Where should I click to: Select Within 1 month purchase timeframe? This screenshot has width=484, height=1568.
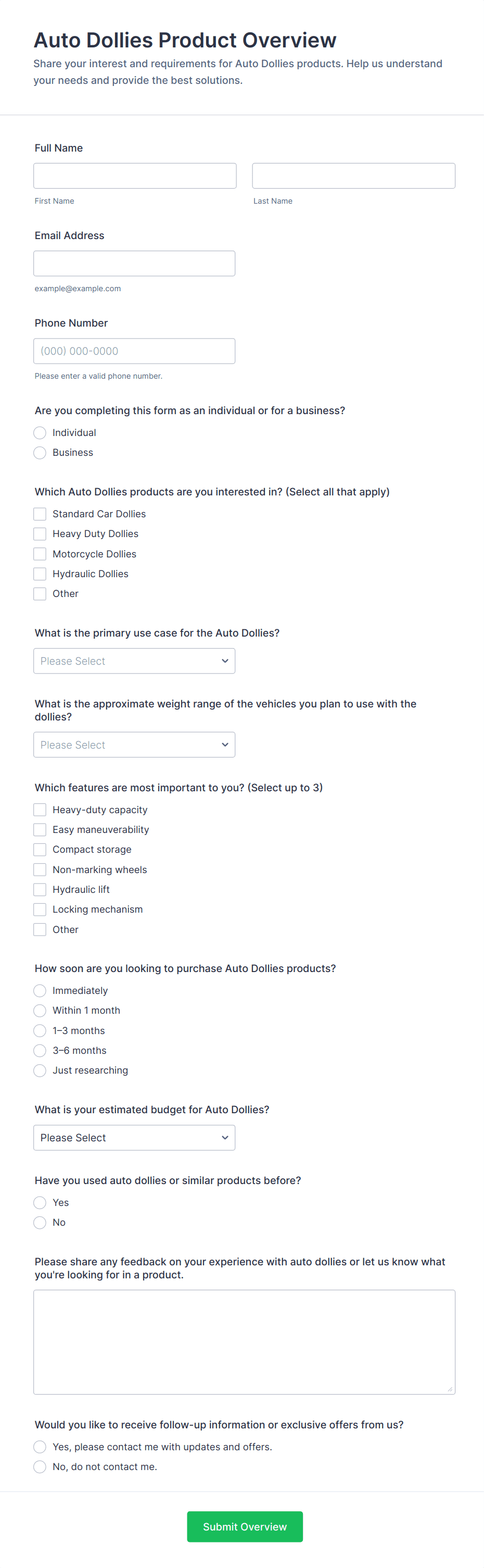(40, 1011)
